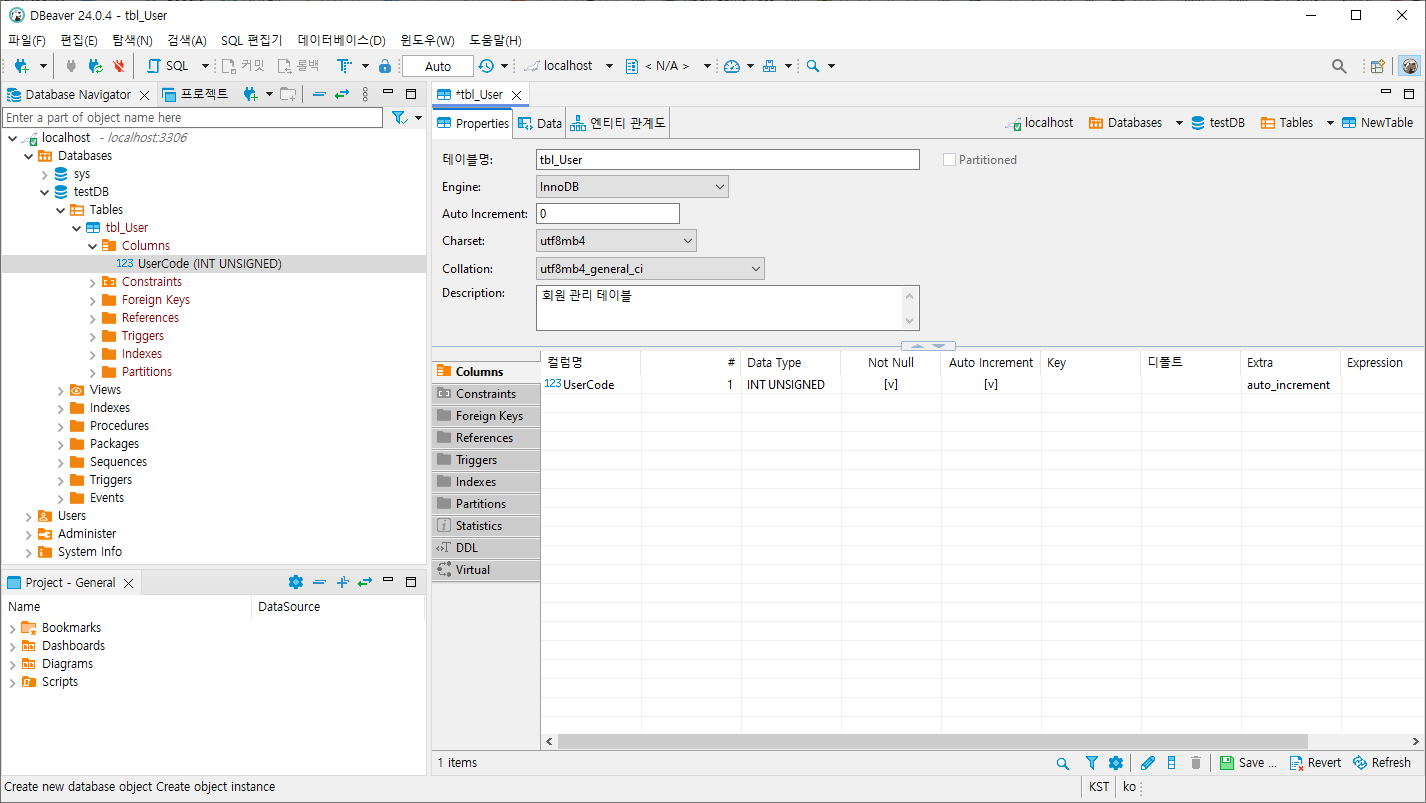The image size is (1426, 803).
Task: Click the Project panel settings gear
Action: click(x=295, y=582)
